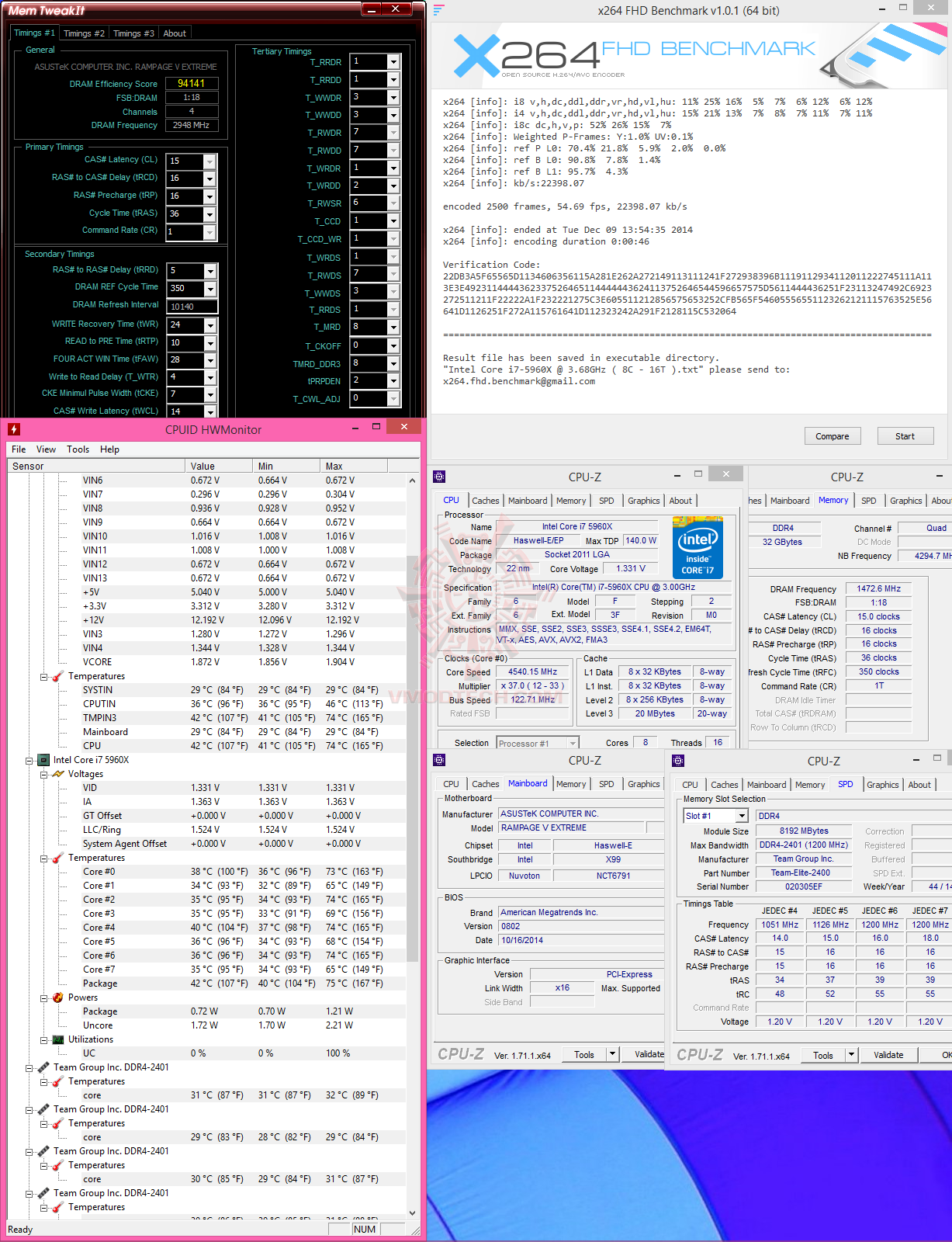This screenshot has height=1242, width=952.
Task: Open the Processor #1 selection dropdown
Action: click(573, 743)
